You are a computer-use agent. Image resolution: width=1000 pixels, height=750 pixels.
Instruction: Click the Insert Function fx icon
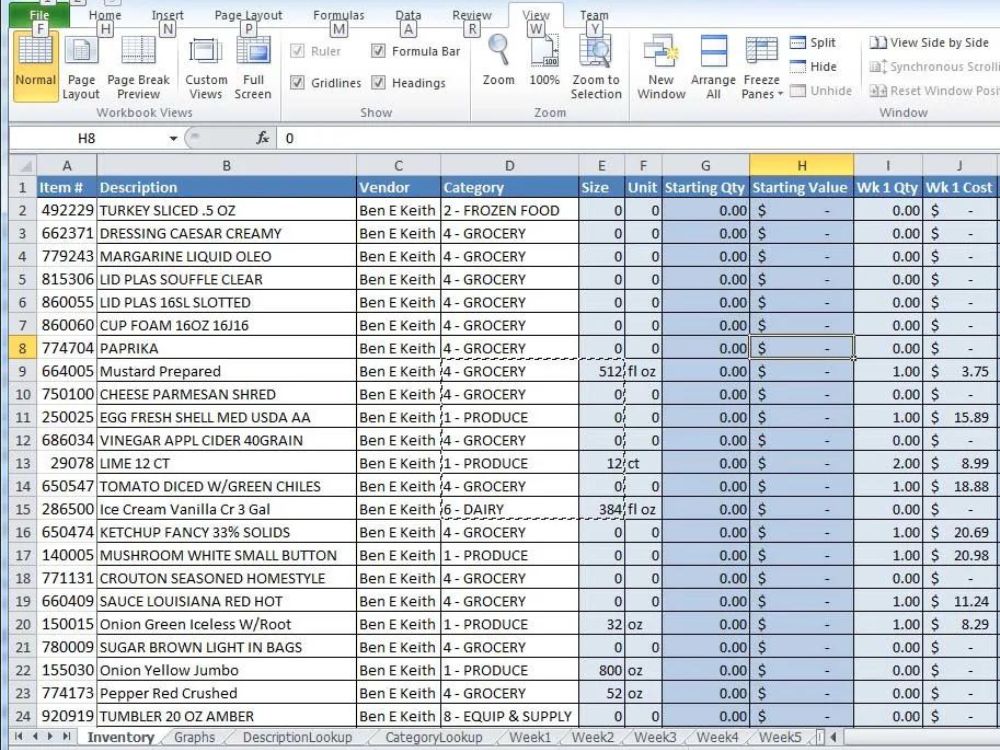(262, 138)
